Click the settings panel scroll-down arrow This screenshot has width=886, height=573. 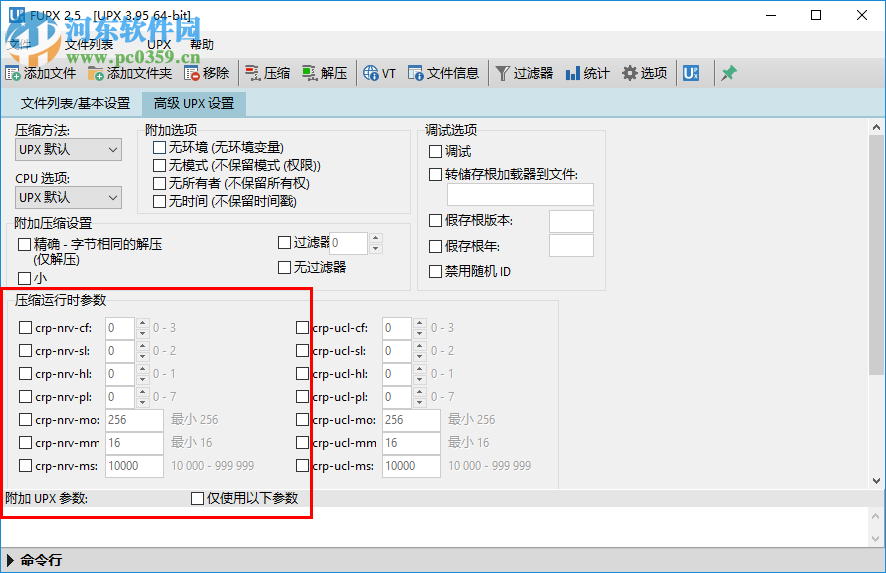pyautogui.click(x=876, y=481)
